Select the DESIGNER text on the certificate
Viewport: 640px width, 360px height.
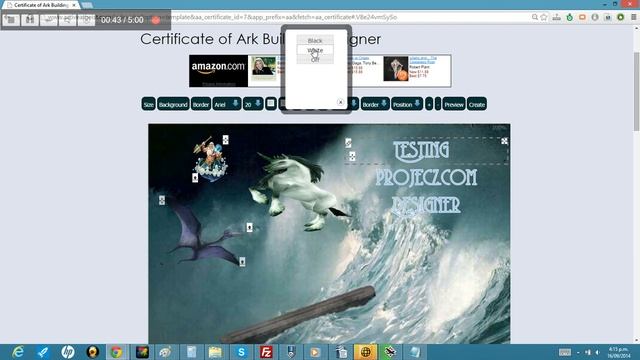pos(426,205)
